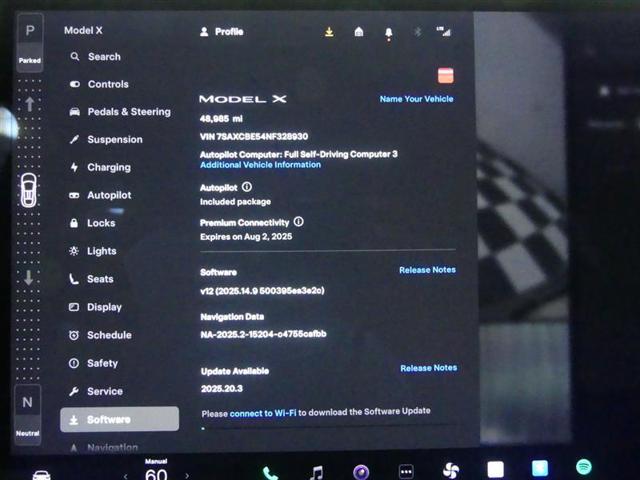This screenshot has width=640, height=480.
Task: Open Release Notes for current software
Action: (427, 270)
